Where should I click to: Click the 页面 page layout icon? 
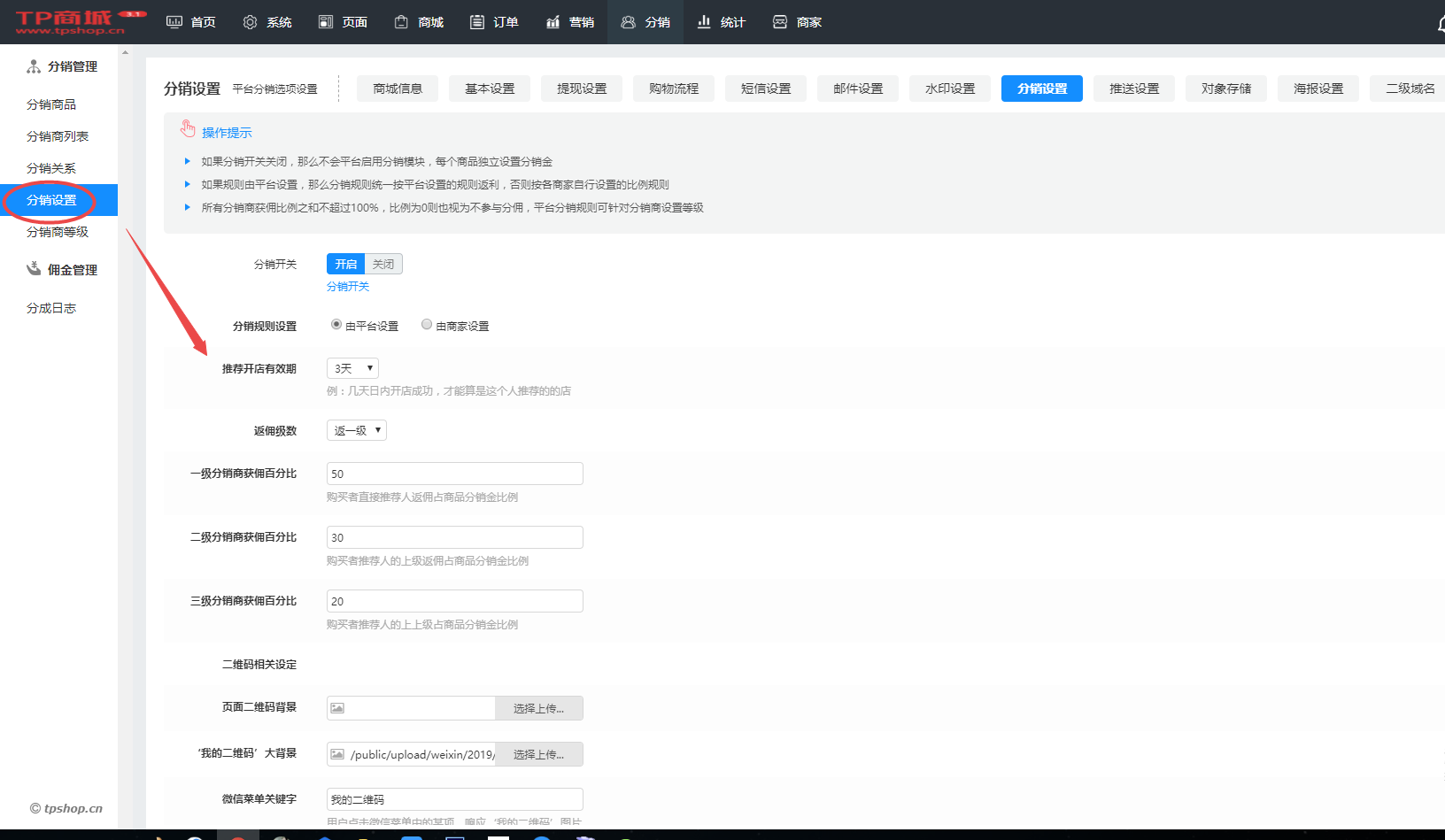coord(326,22)
